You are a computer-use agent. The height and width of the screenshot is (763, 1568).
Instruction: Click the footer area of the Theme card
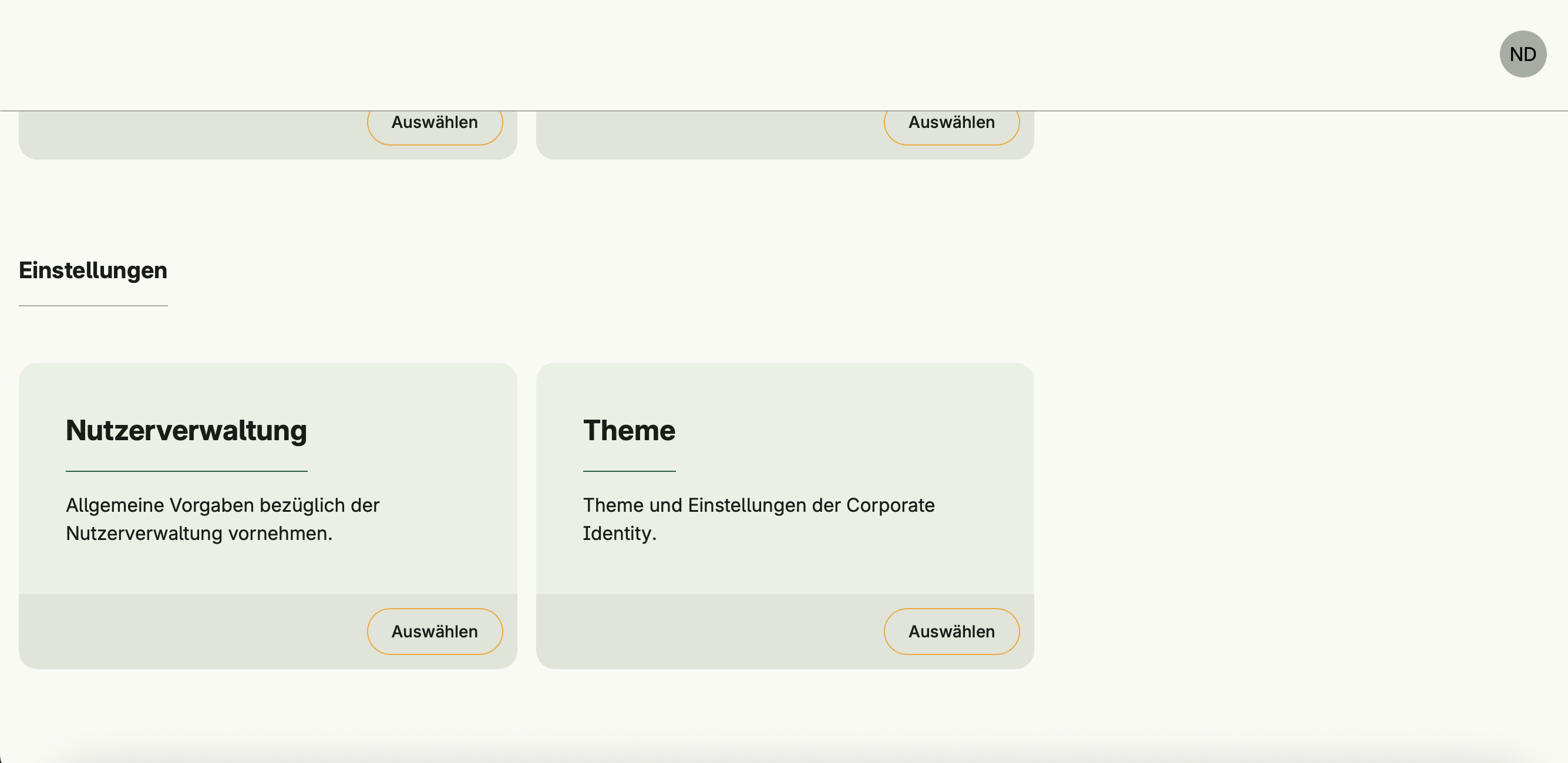[x=700, y=631]
